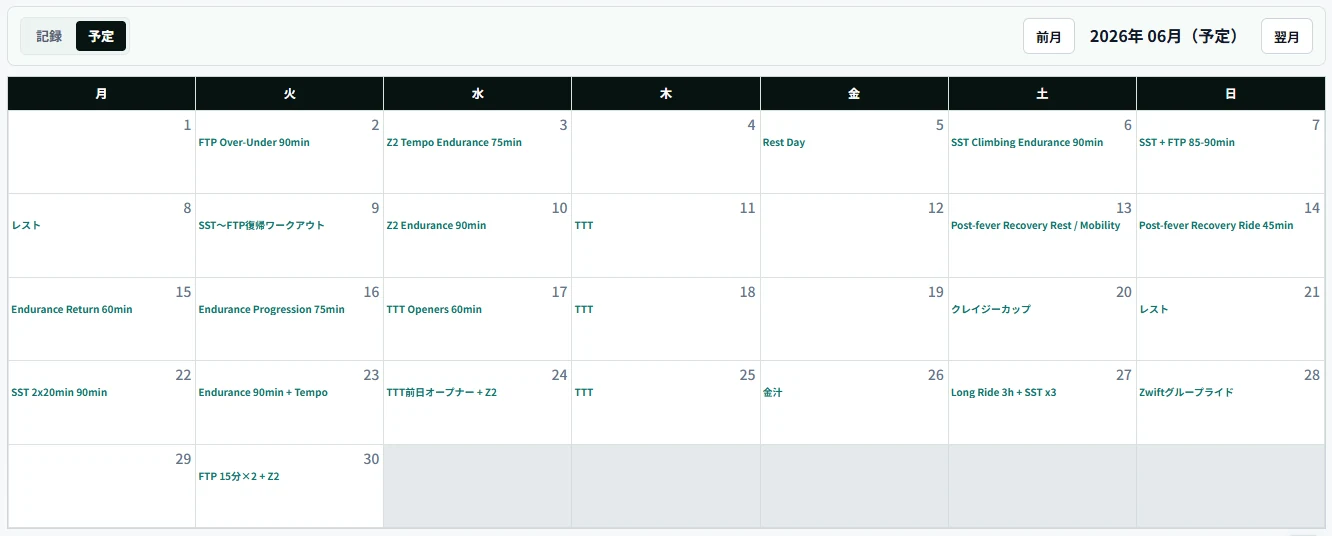The height and width of the screenshot is (536, 1332).
Task: Open Post-fever Recovery Rest / Mobility entry
Action: coord(1035,225)
